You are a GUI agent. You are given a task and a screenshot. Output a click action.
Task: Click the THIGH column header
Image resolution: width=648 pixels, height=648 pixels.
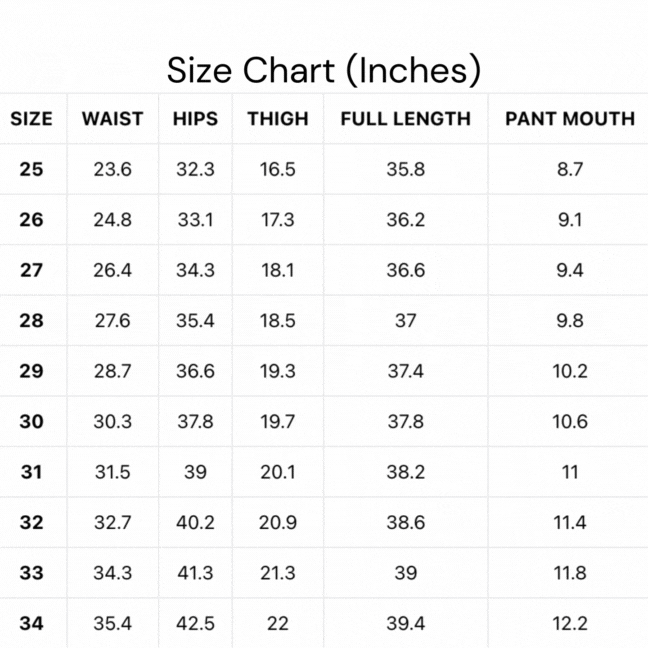coord(278,119)
